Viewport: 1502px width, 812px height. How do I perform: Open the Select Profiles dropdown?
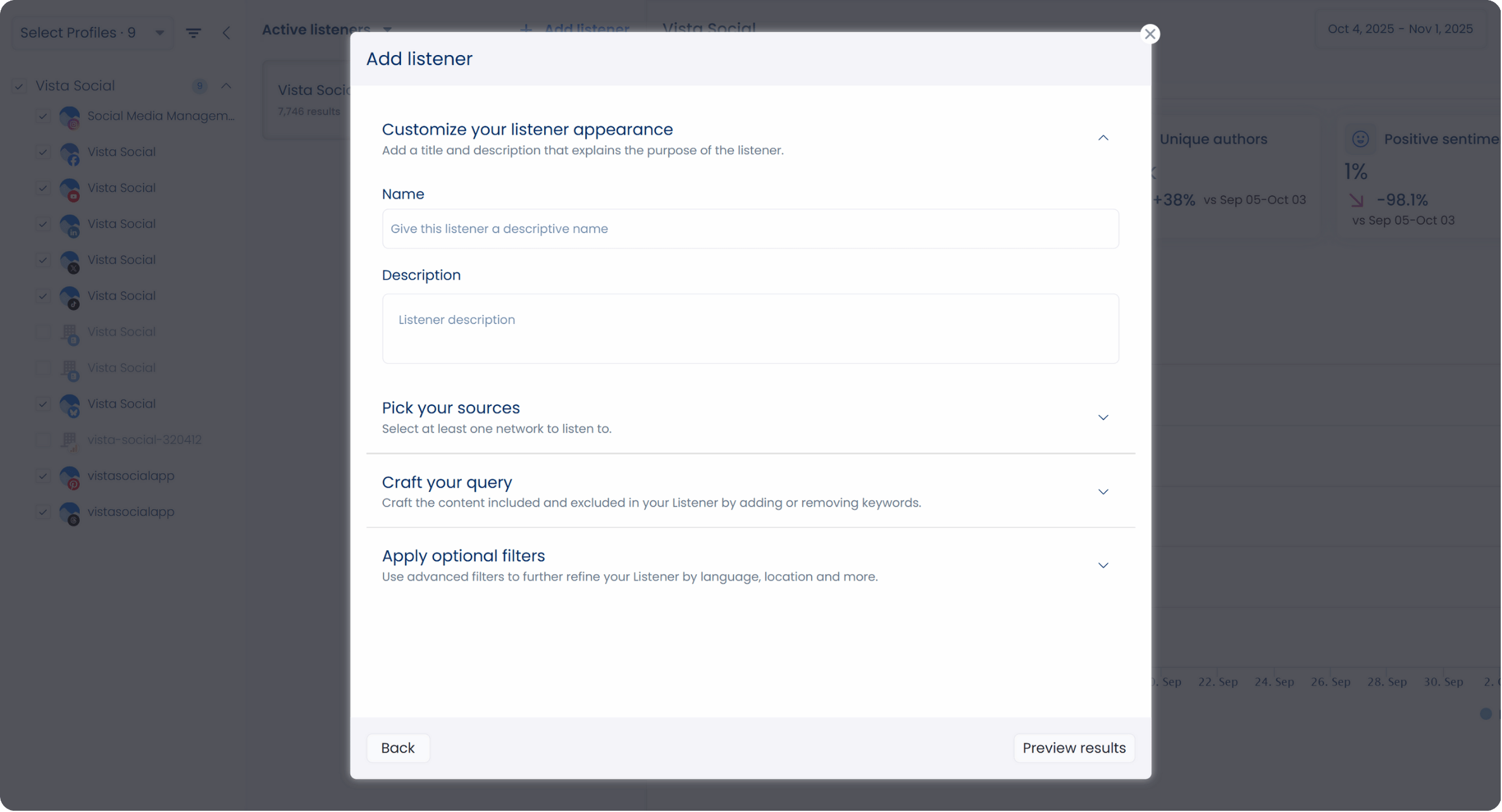pos(92,33)
